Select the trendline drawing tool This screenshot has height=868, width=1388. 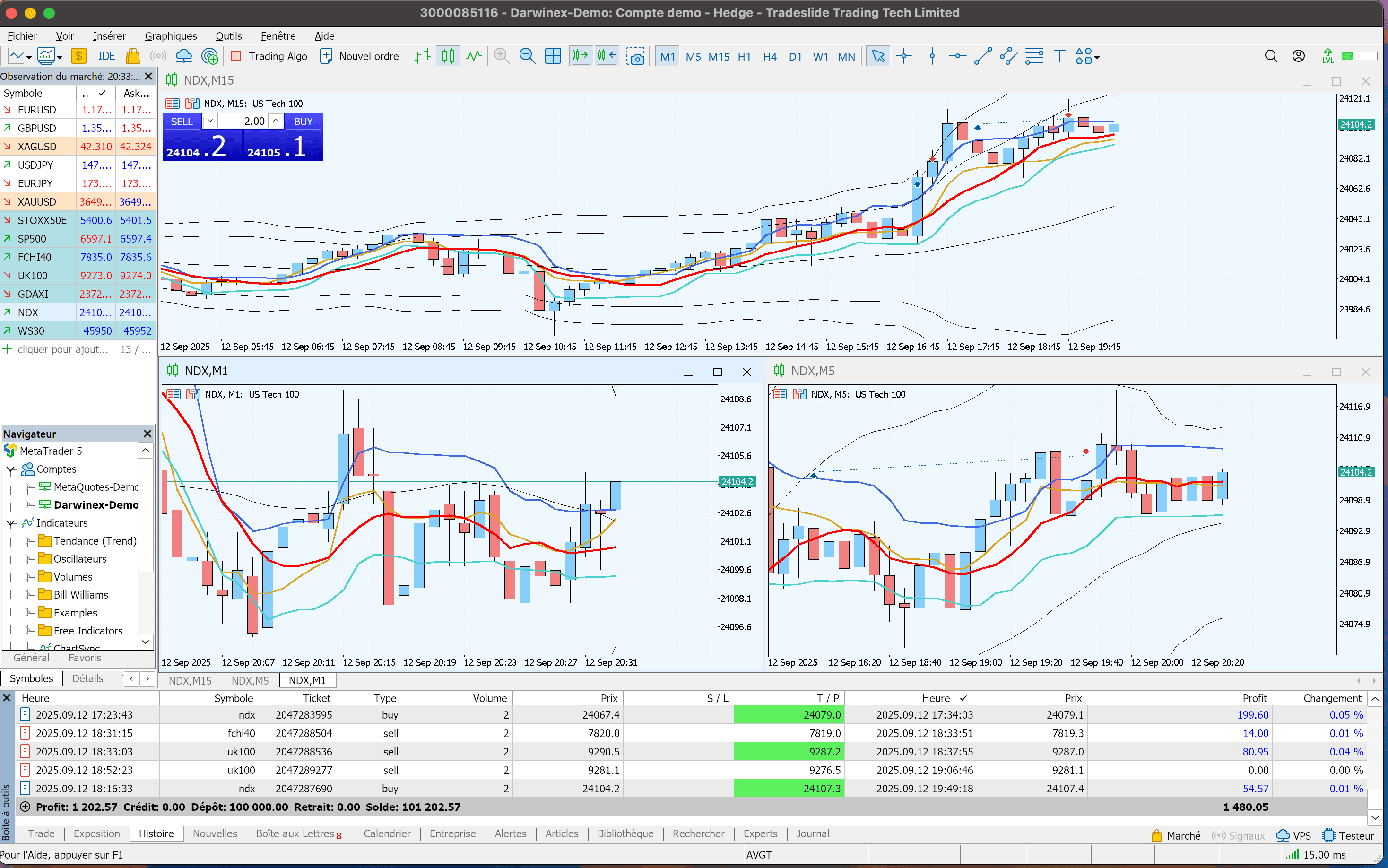coord(983,56)
